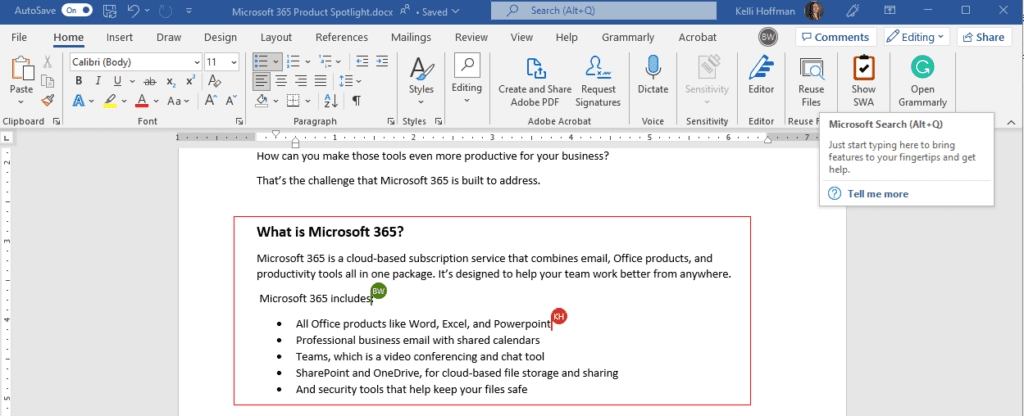Expand the Font dialog launcher
Image resolution: width=1024 pixels, height=416 pixels.
point(240,121)
